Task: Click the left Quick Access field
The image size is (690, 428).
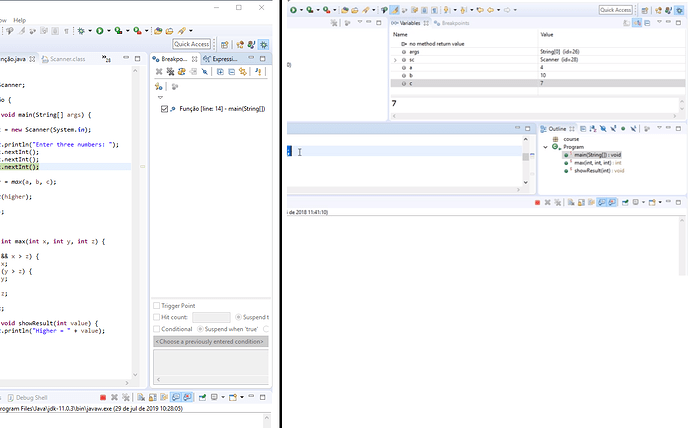Action: click(x=192, y=44)
